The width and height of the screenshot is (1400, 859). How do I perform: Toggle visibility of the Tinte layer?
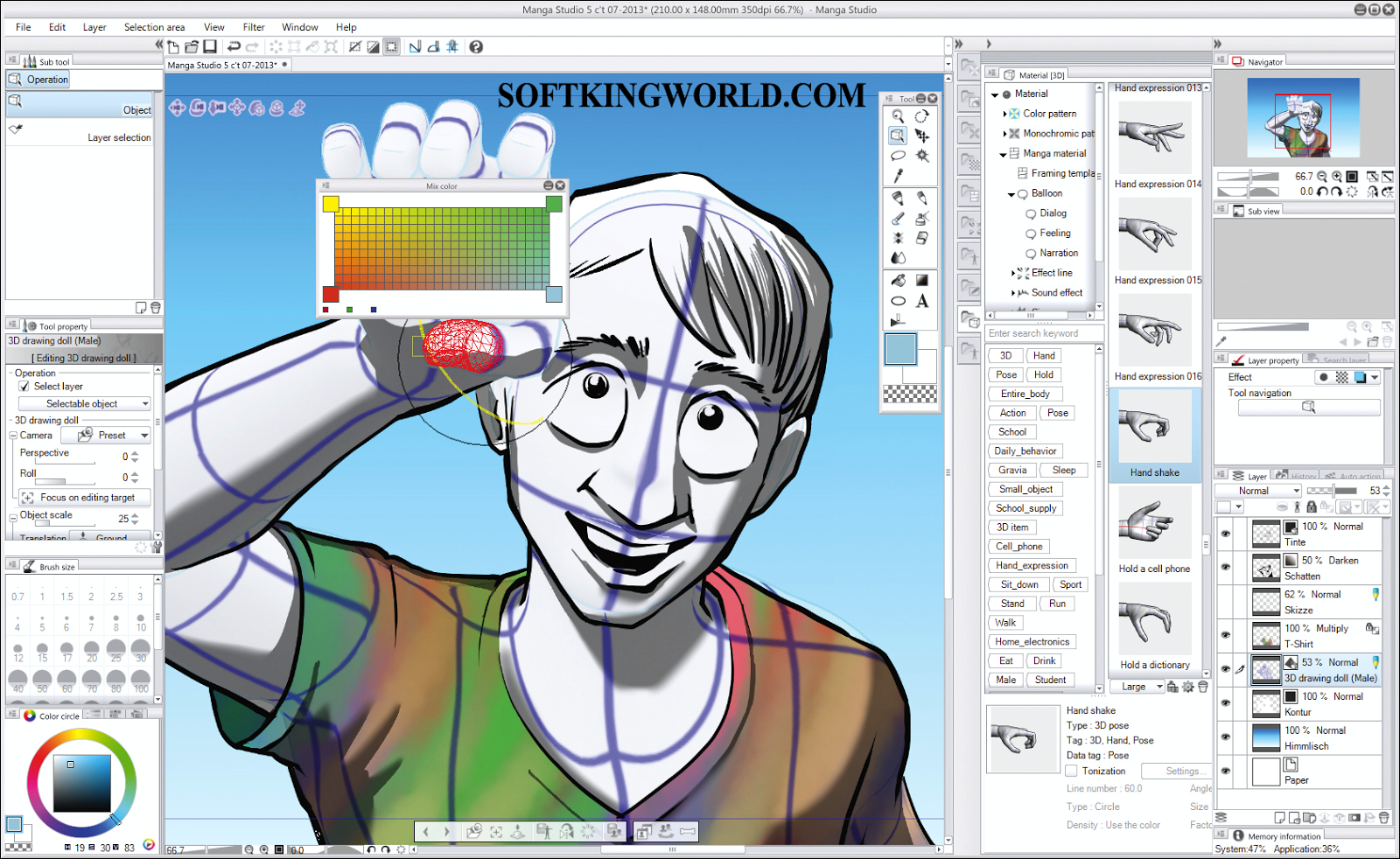(1225, 534)
